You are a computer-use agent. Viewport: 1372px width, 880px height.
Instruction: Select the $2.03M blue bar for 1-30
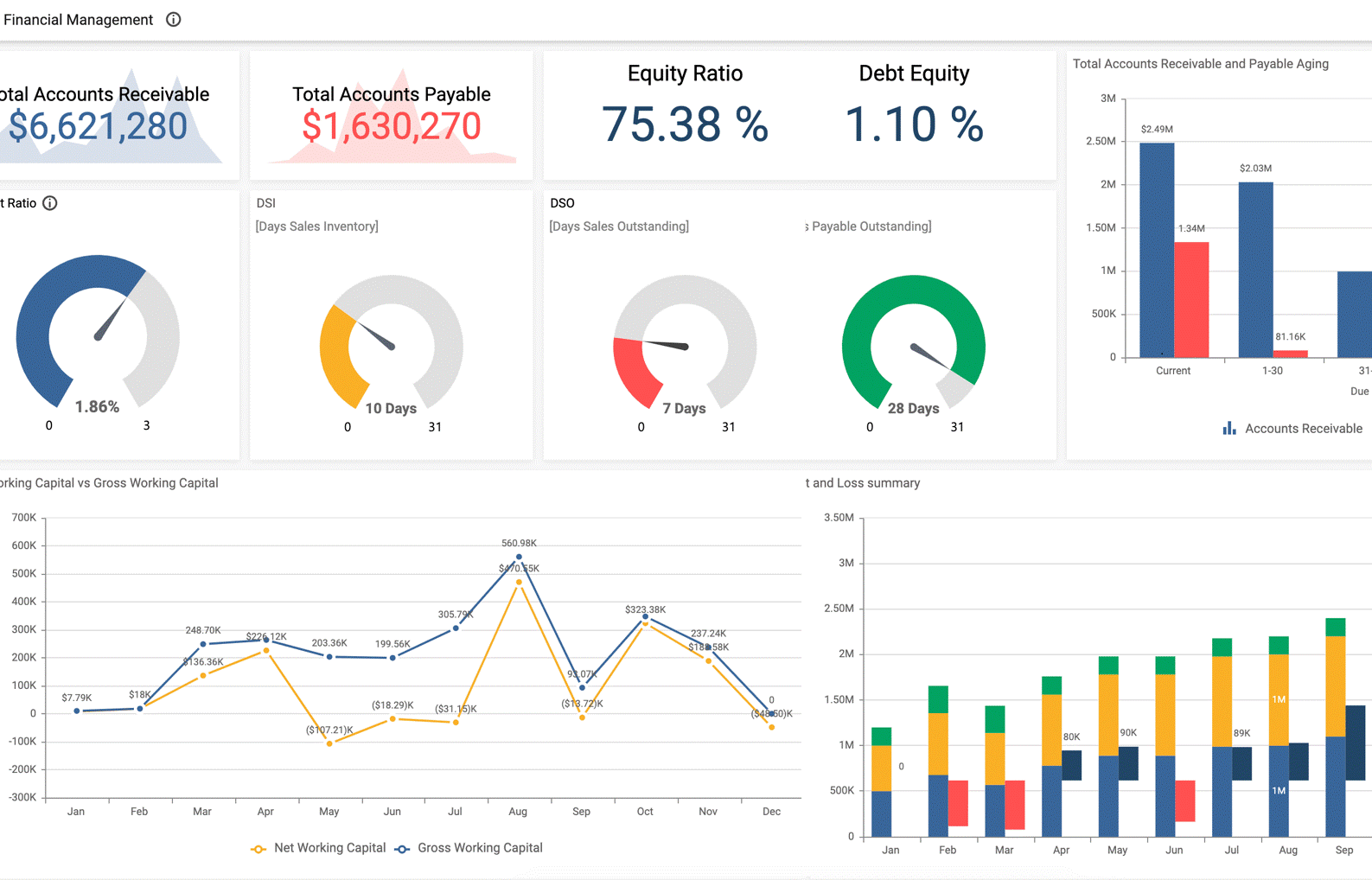pos(1255,270)
